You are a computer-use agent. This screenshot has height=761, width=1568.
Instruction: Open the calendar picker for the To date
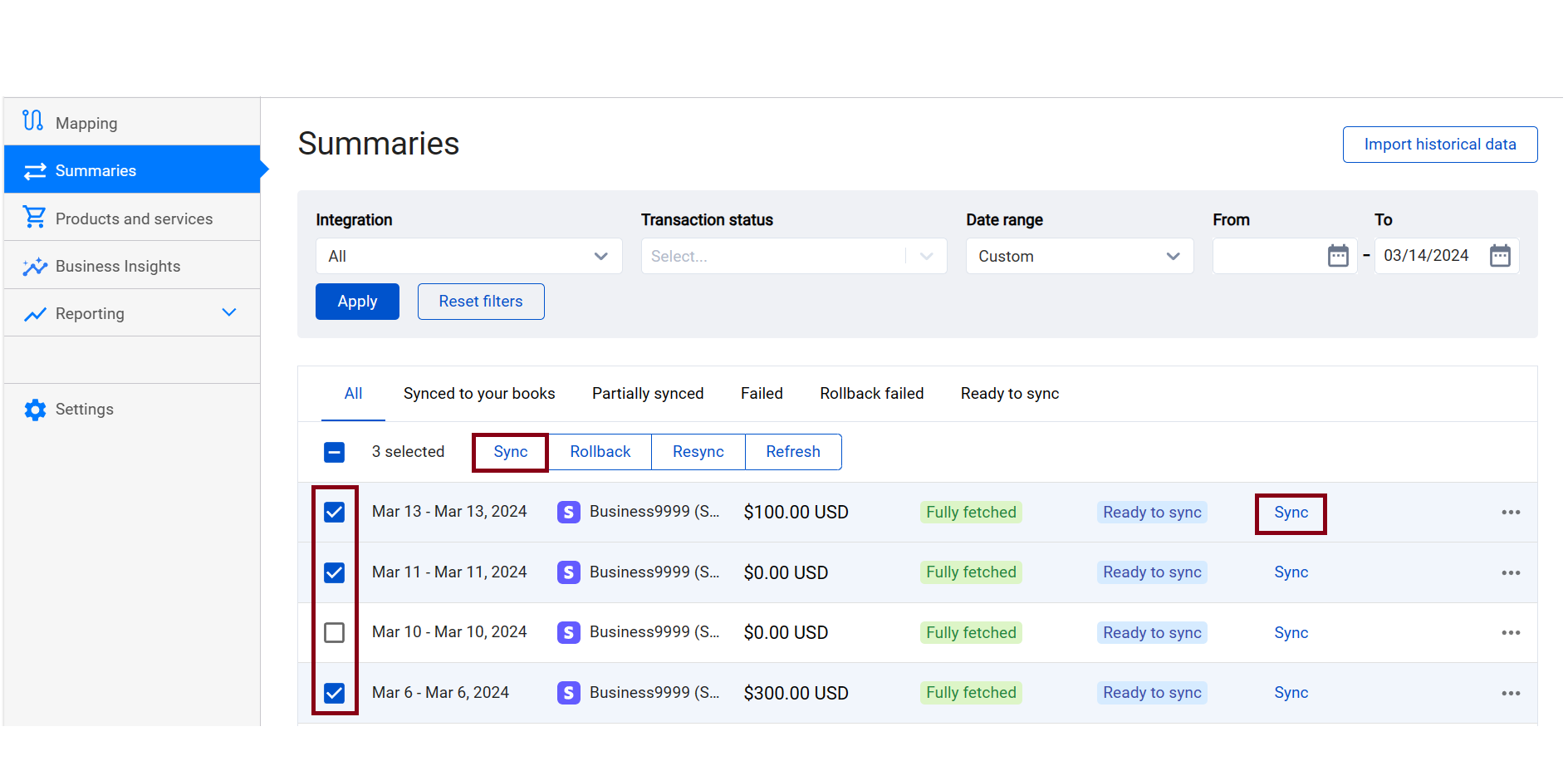[x=1500, y=256]
